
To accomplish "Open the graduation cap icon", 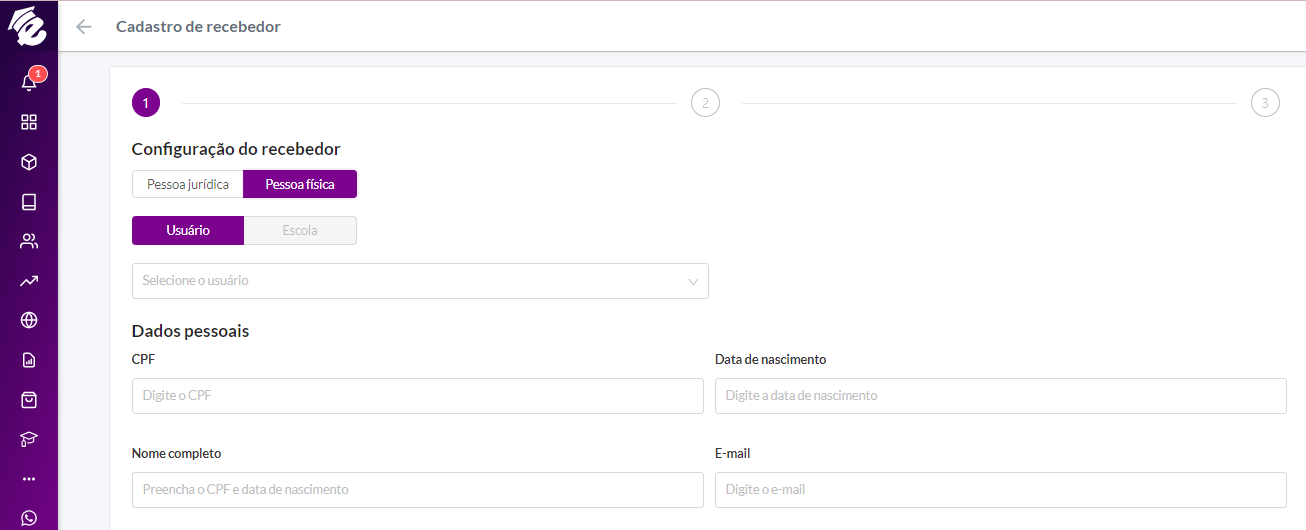I will 29,439.
